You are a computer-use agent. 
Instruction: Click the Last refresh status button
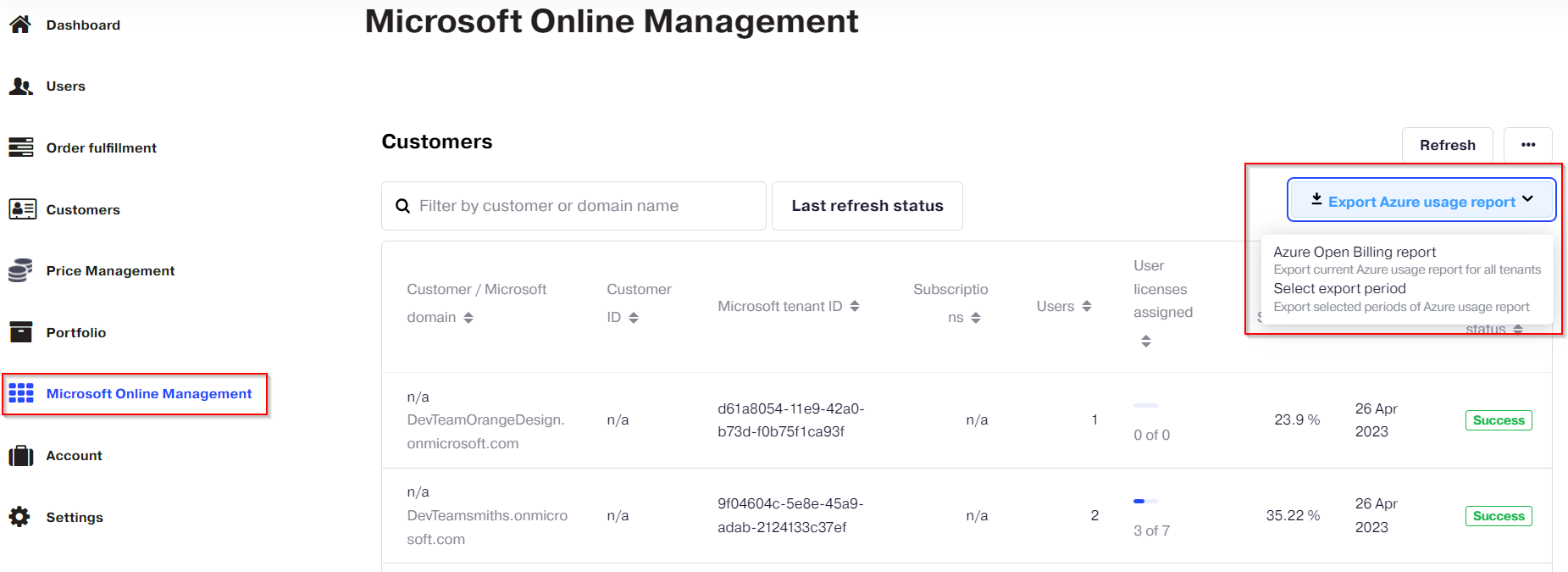click(x=867, y=206)
